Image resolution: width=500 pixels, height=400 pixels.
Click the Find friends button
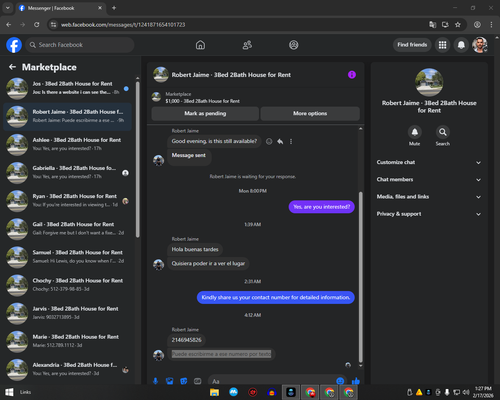[x=412, y=45]
